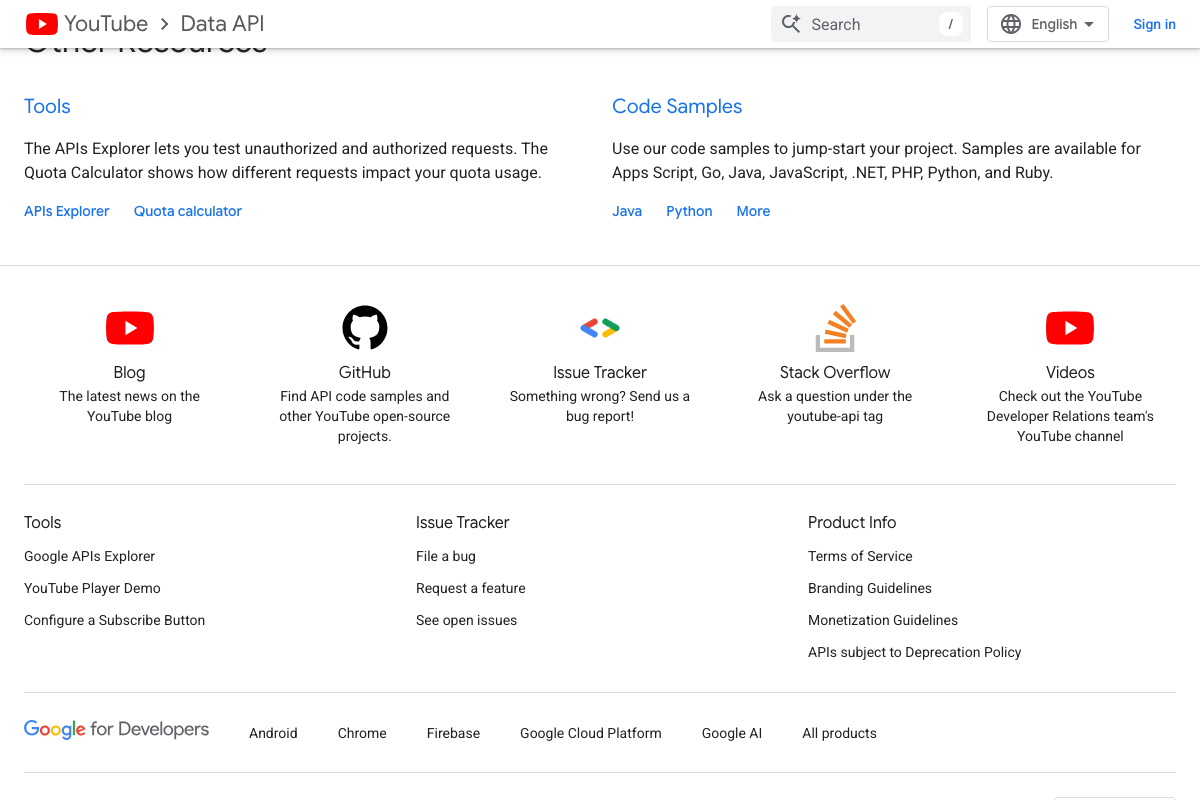This screenshot has width=1200, height=800.
Task: Click the footer Issue Tracker column heading
Action: [463, 522]
